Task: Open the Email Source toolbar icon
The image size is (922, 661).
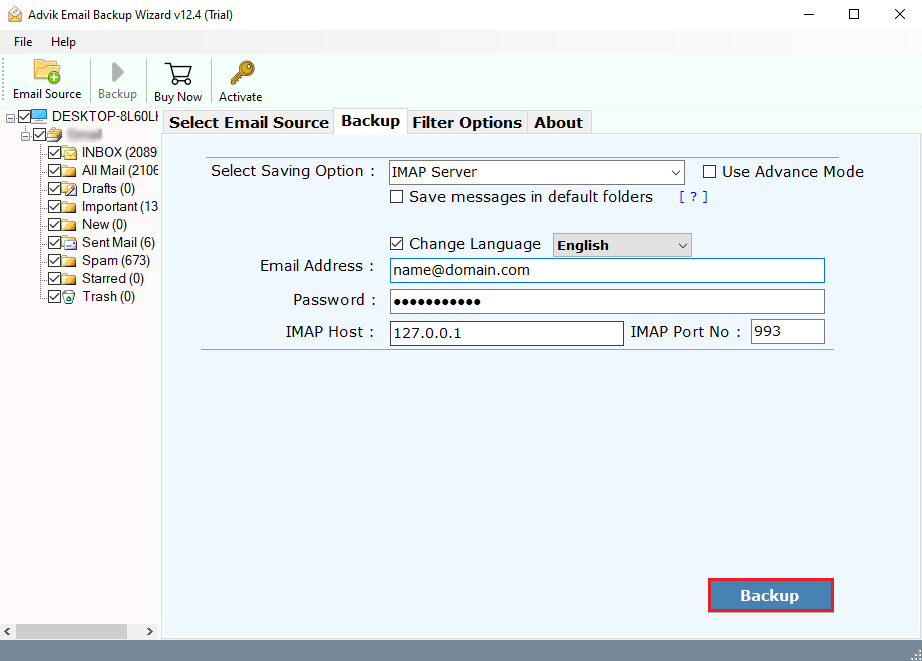Action: [47, 71]
